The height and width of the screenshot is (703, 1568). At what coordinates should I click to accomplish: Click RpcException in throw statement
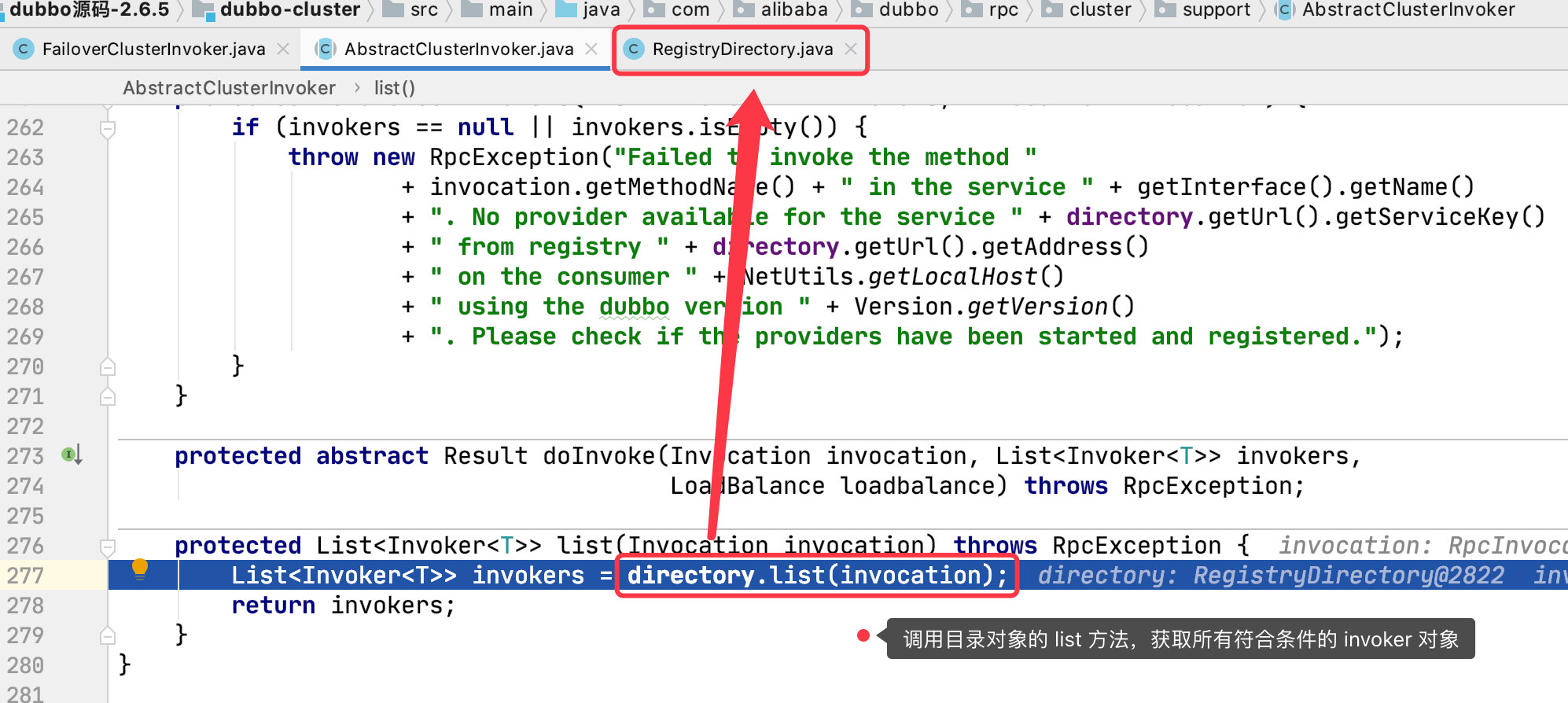[x=514, y=157]
